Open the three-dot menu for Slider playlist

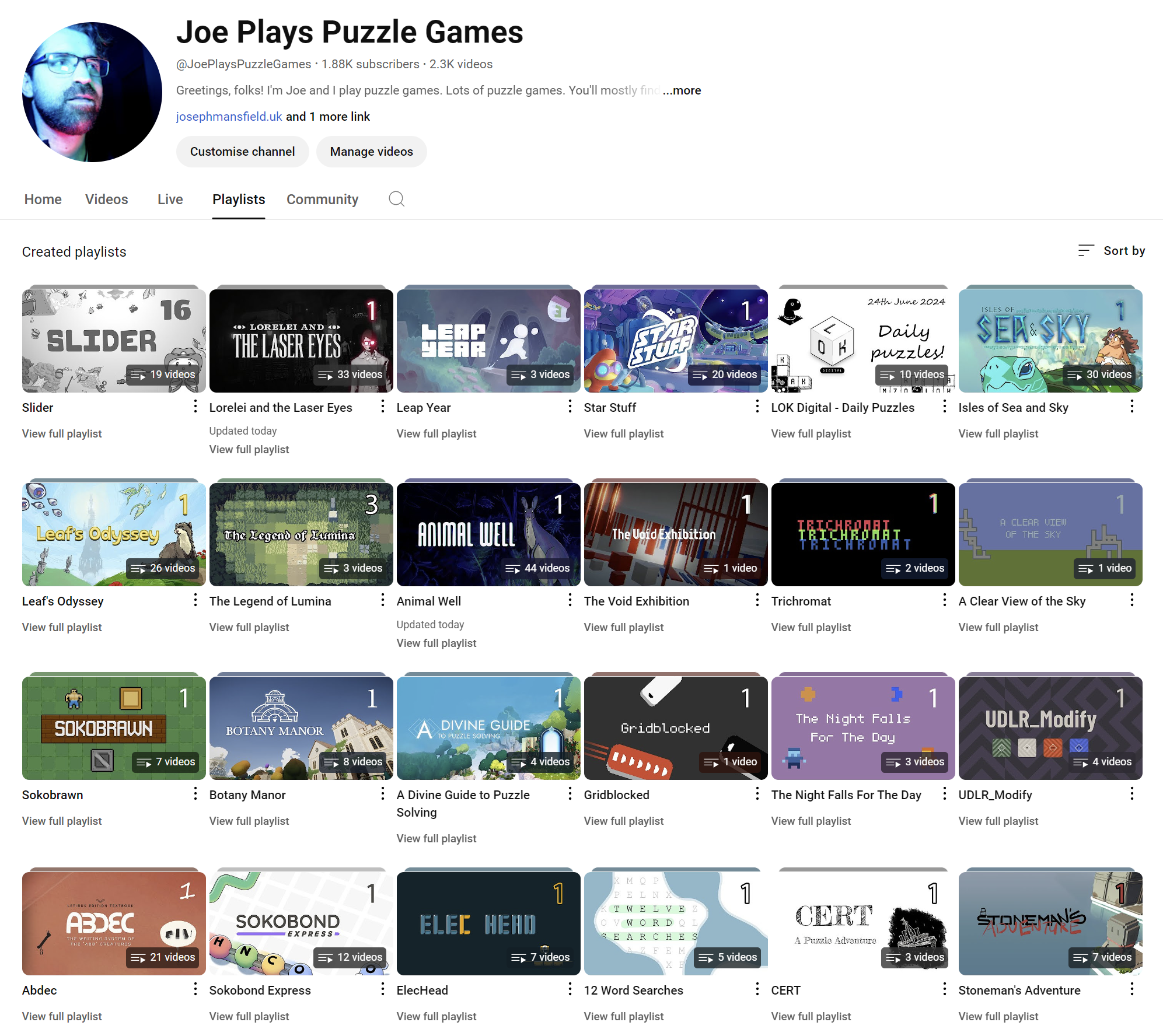(x=195, y=407)
